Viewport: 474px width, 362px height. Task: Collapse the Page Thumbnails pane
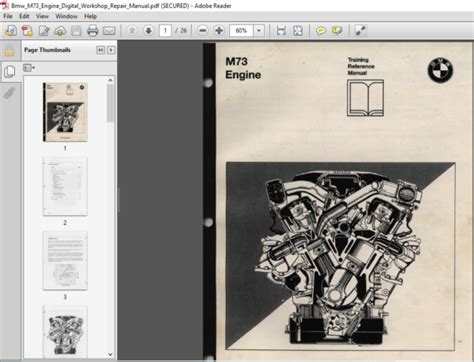100,50
